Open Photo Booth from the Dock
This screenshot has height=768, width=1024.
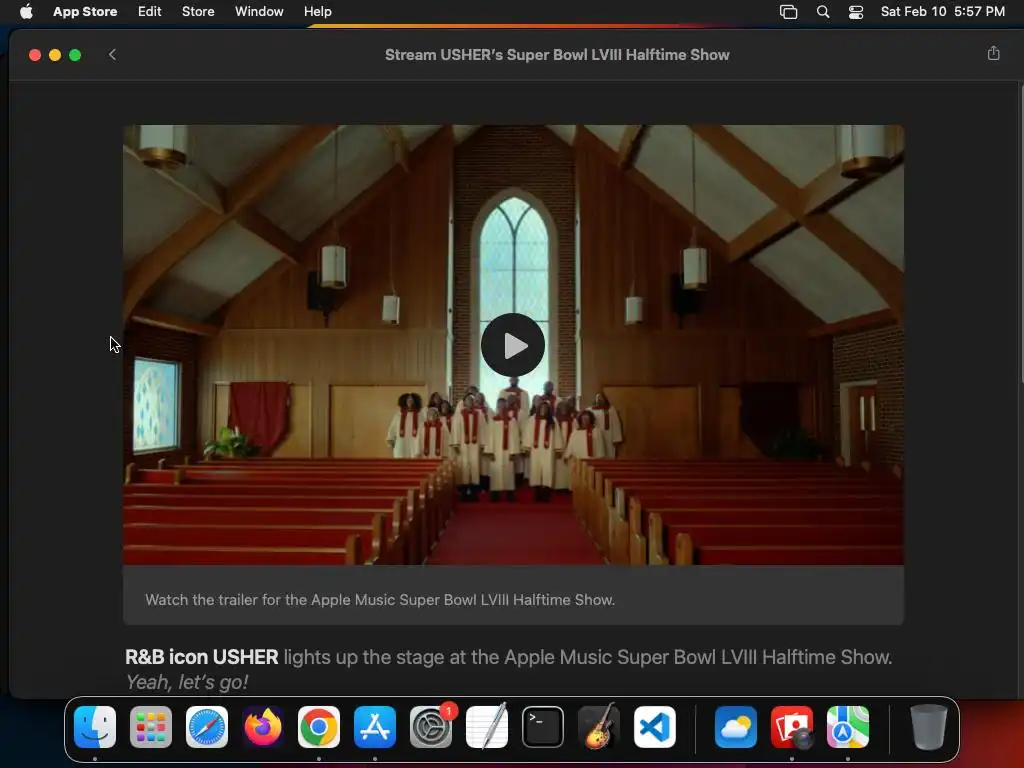(x=792, y=727)
